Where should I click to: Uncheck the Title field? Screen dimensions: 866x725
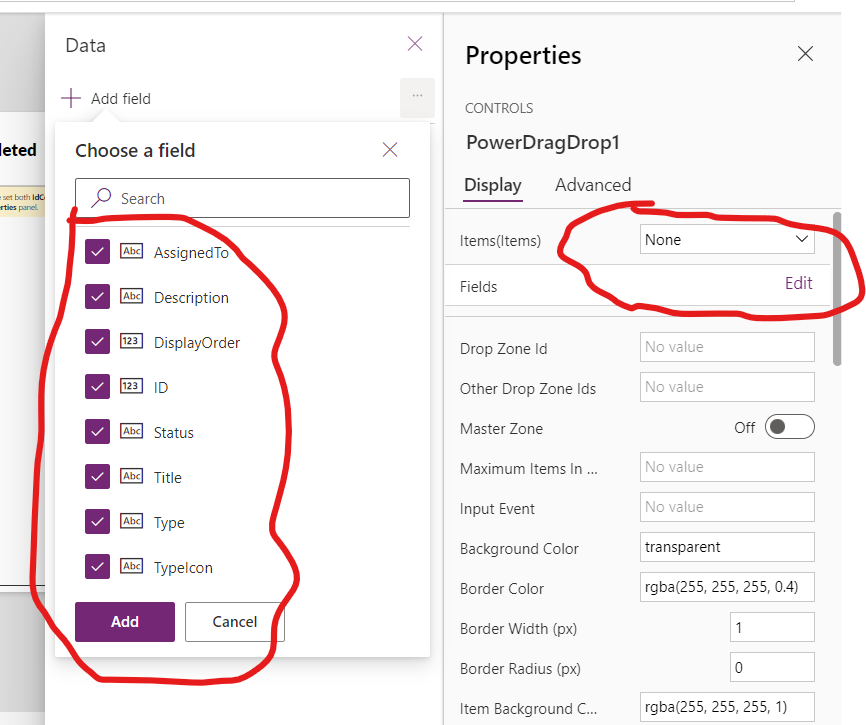(x=97, y=476)
